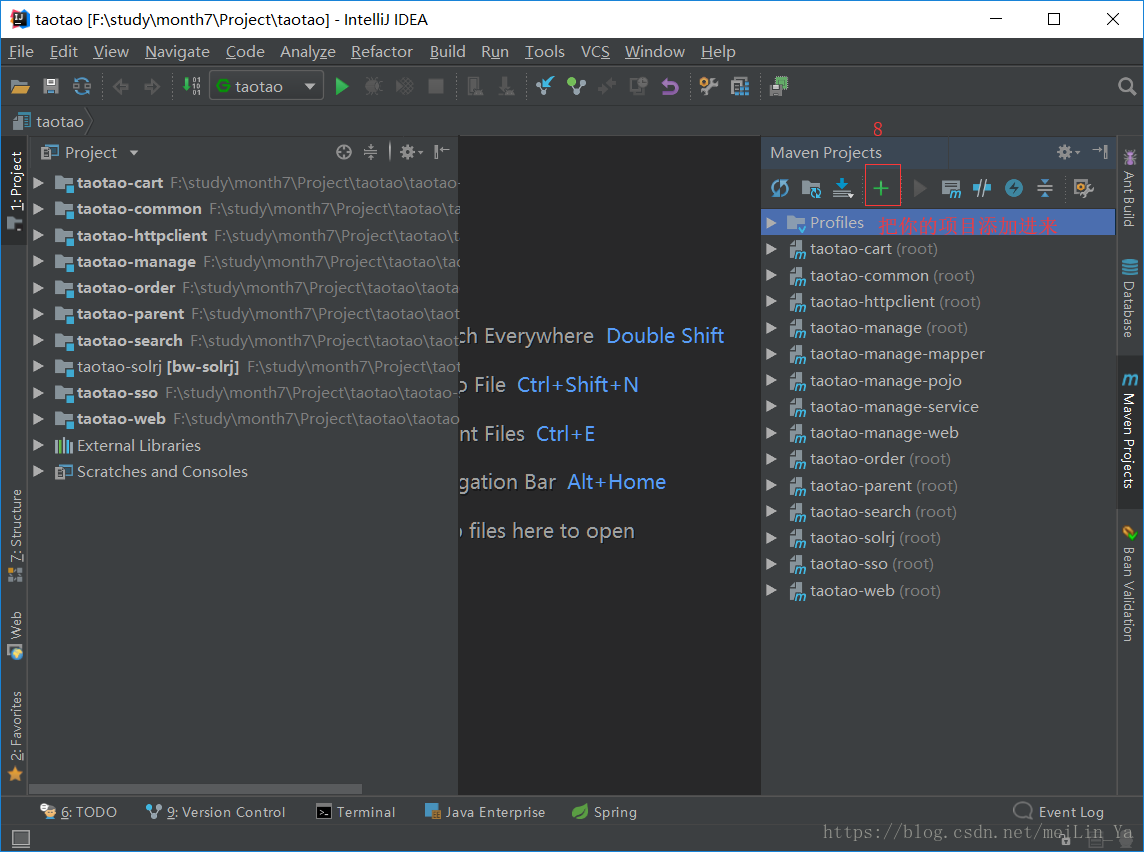Open the Ant Build side tab
Viewport: 1144px width, 852px height.
[1129, 188]
